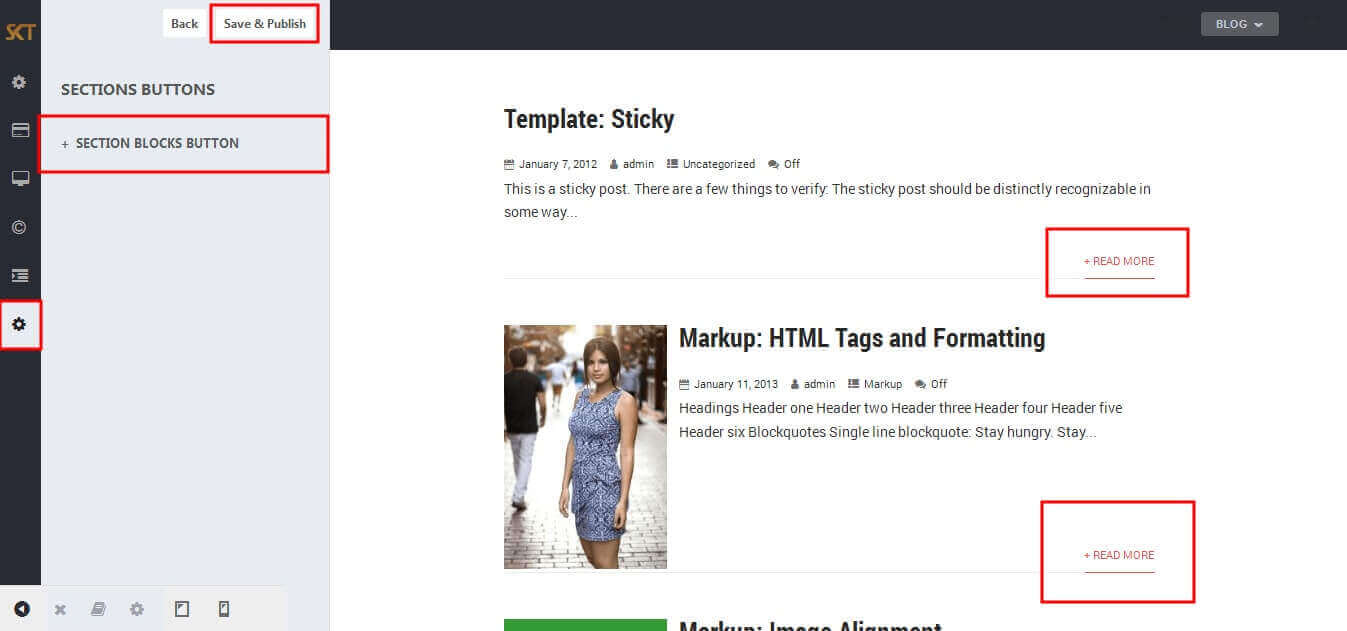Select the monitor display icon in sidebar
The image size is (1347, 631).
coord(20,179)
